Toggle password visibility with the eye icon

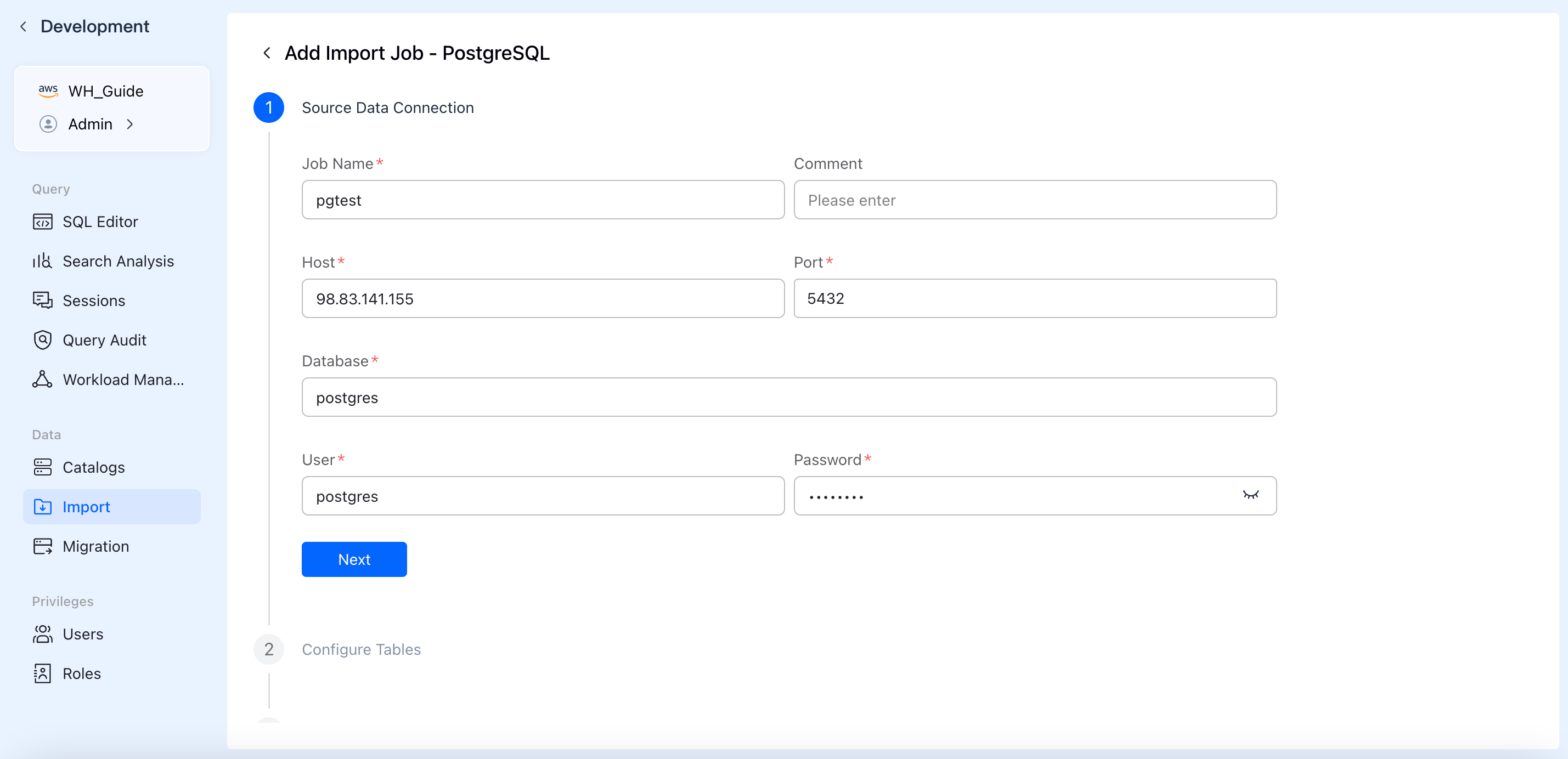pos(1251,495)
